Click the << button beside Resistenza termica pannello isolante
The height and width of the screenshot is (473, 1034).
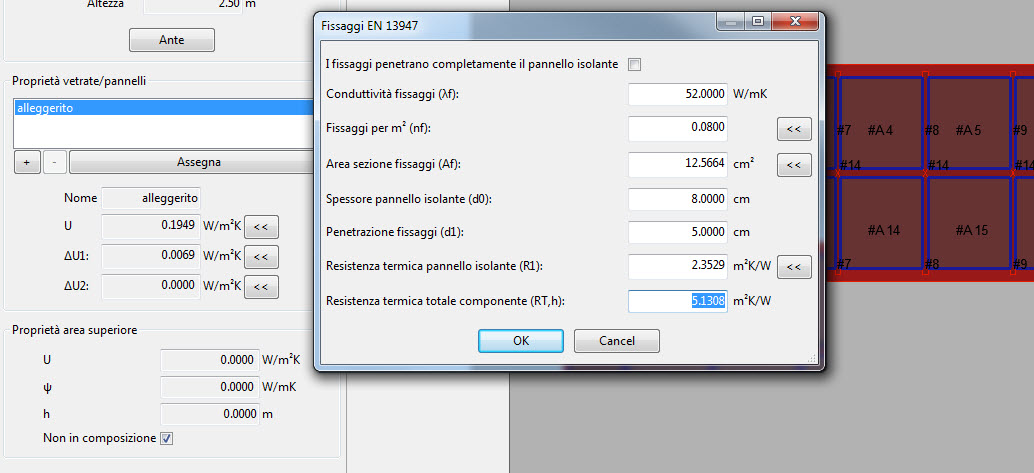pyautogui.click(x=794, y=267)
